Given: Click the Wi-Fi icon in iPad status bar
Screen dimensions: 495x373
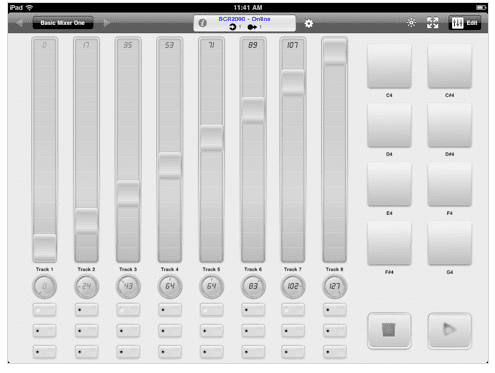Looking at the screenshot, I should [x=29, y=8].
